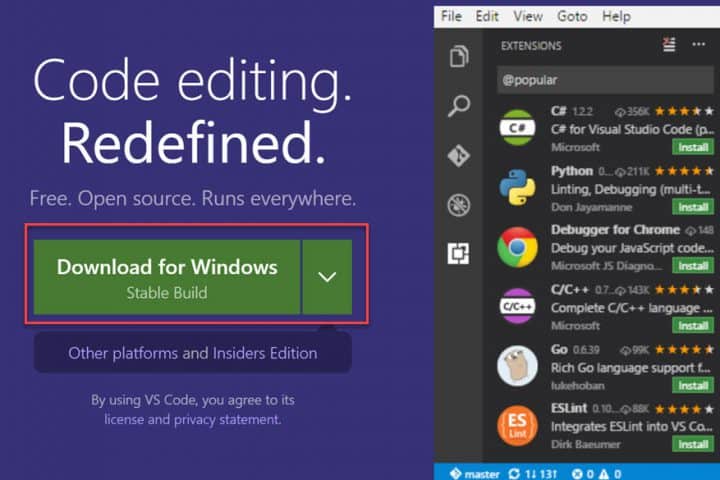Install the Python extension
Screen dimensions: 720x480
click(692, 206)
